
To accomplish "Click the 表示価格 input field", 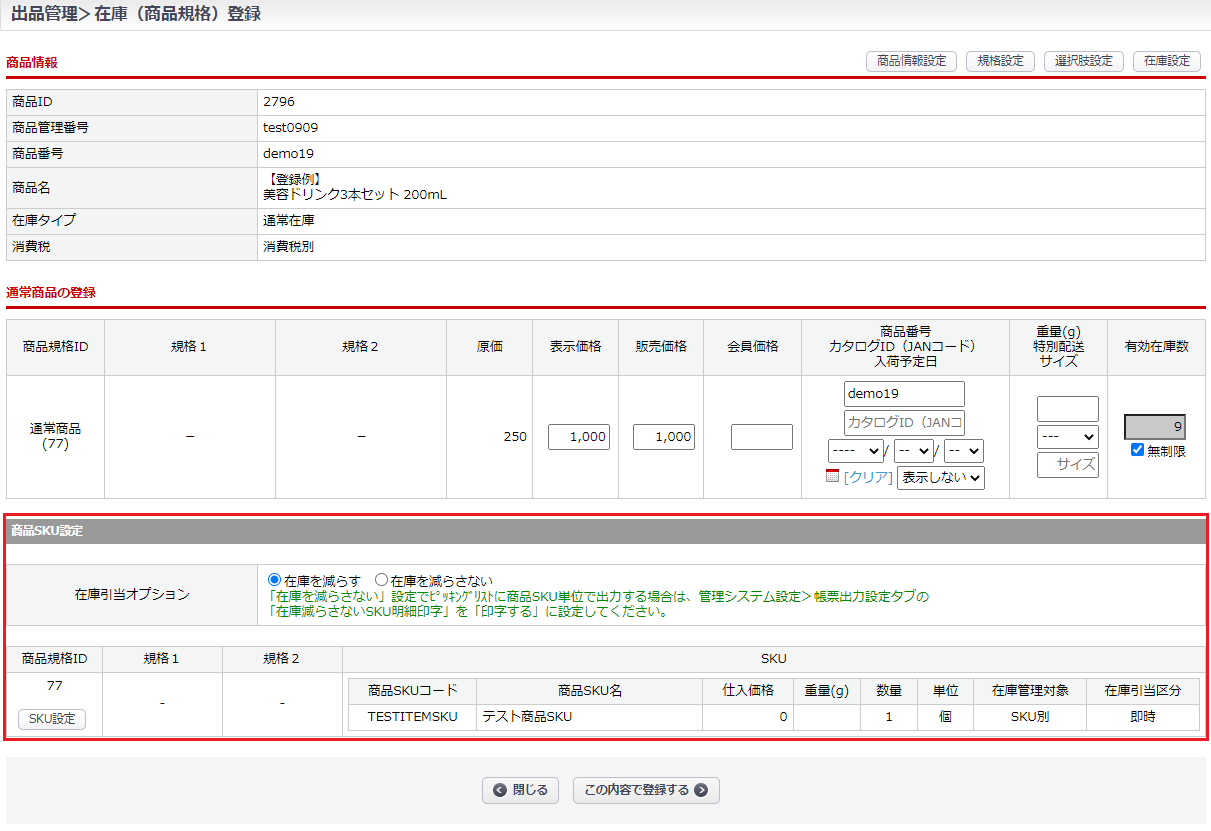I will pyautogui.click(x=579, y=437).
